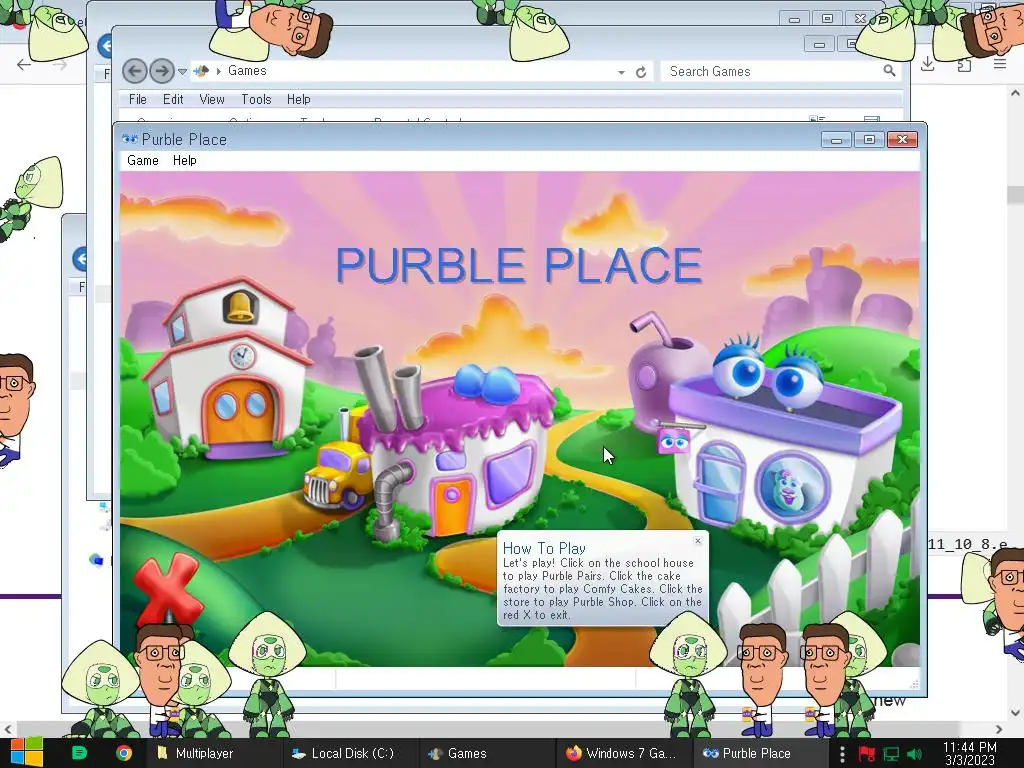Click Forward arrow in Games explorer window
Image resolution: width=1024 pixels, height=768 pixels.
coord(162,71)
